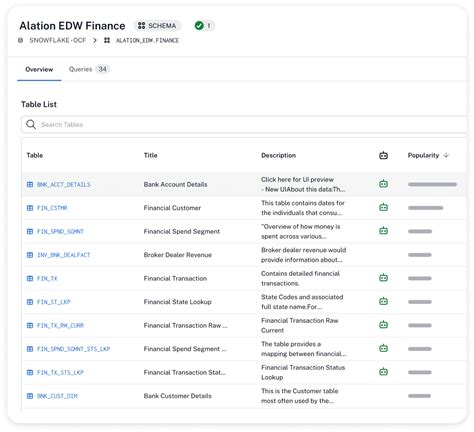Click the 'Bank Customer Details' title cell

[177, 396]
